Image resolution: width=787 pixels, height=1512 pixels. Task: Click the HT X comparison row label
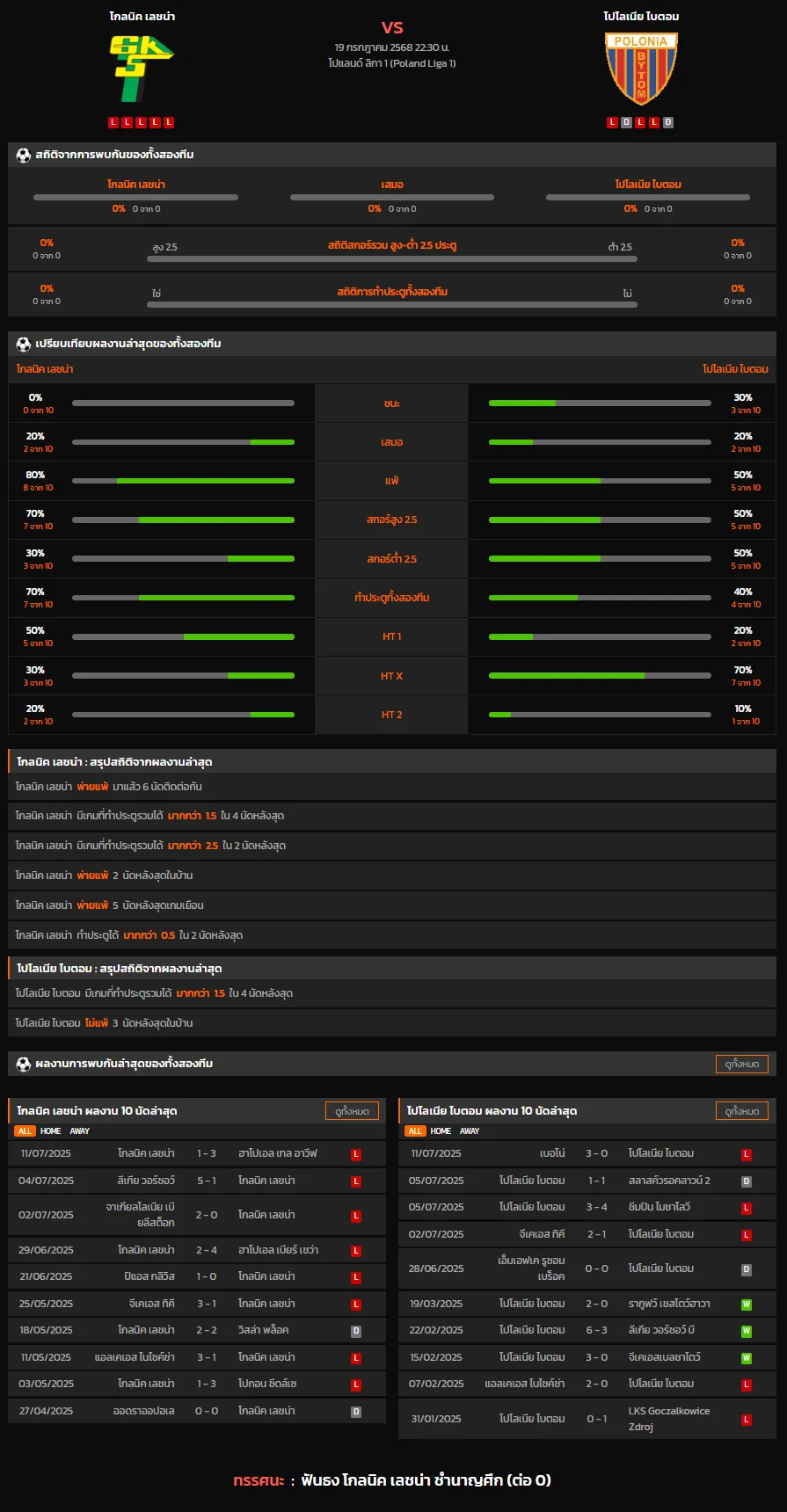click(x=392, y=676)
